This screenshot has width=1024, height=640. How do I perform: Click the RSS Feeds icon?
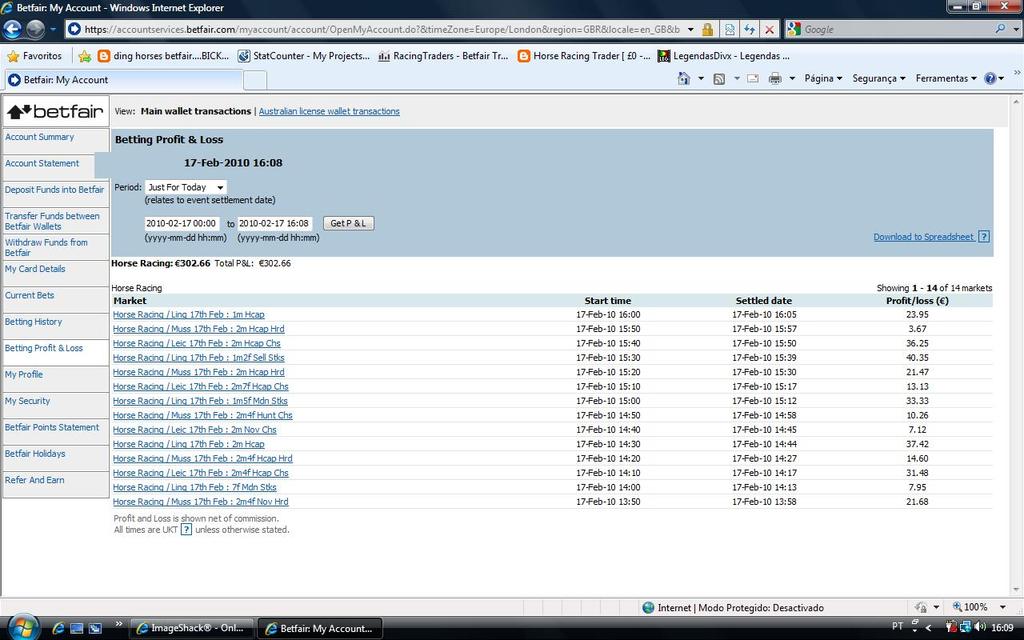[718, 78]
